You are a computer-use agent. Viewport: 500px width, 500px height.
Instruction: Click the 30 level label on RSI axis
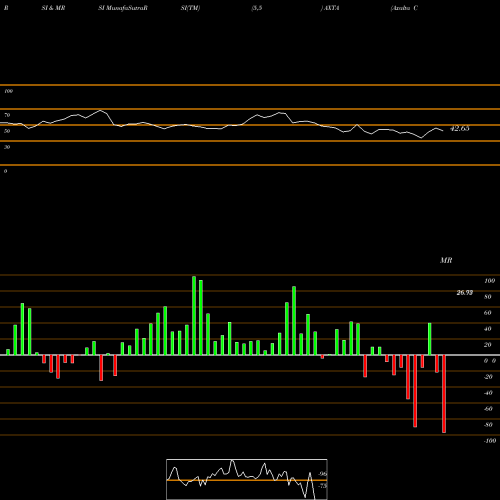(7, 147)
